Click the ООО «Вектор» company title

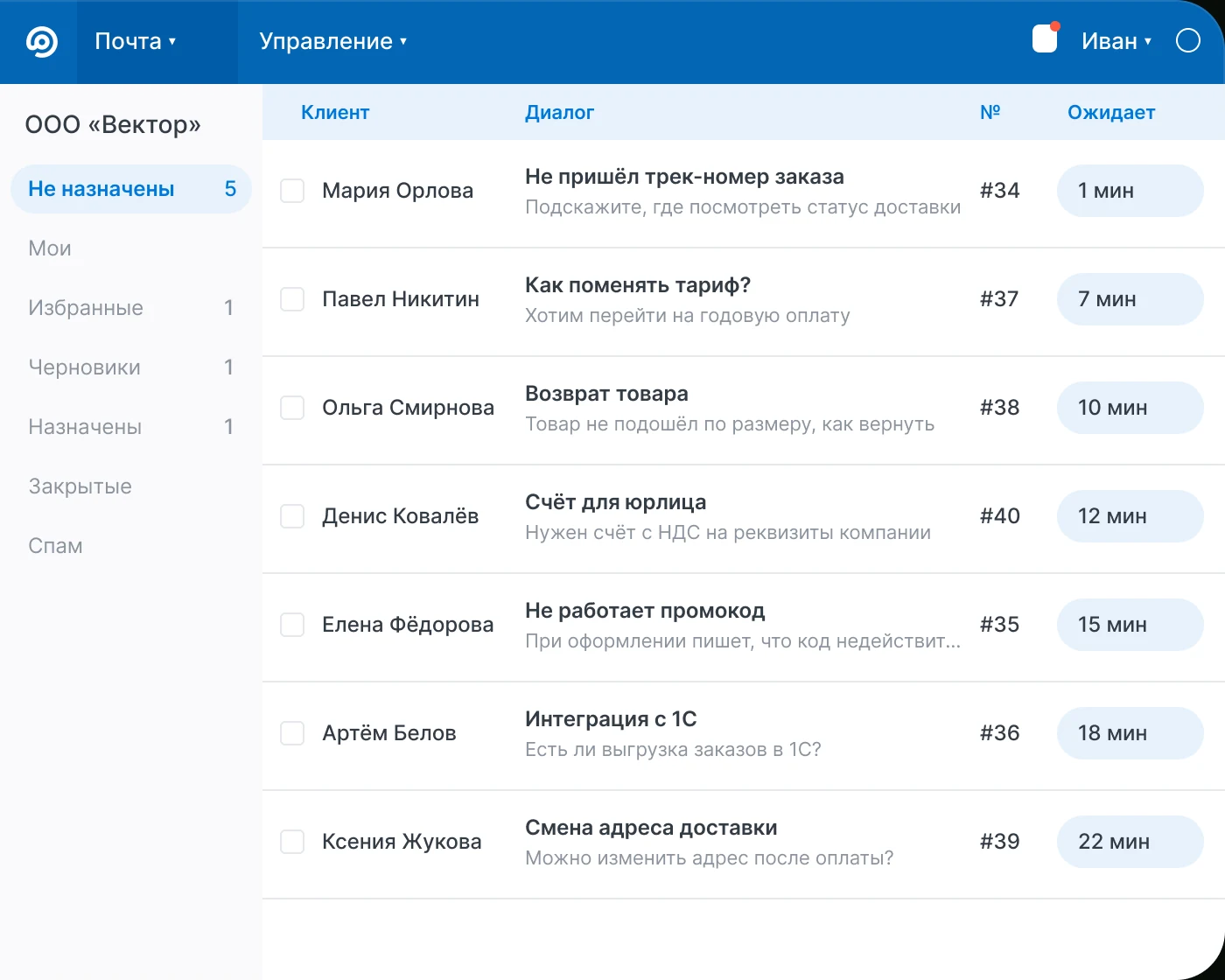tap(113, 124)
